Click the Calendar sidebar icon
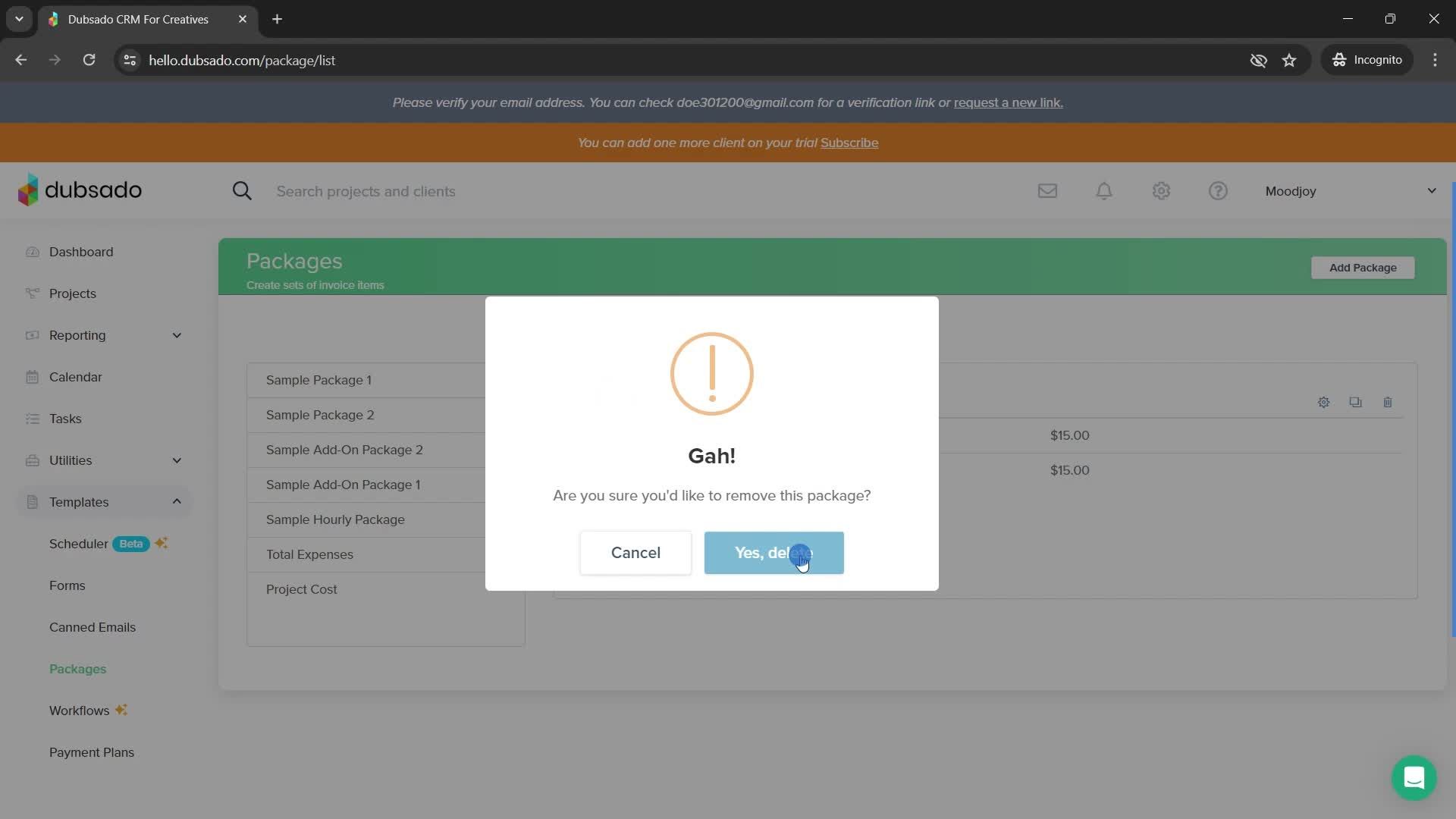This screenshot has width=1456, height=819. coord(32,377)
